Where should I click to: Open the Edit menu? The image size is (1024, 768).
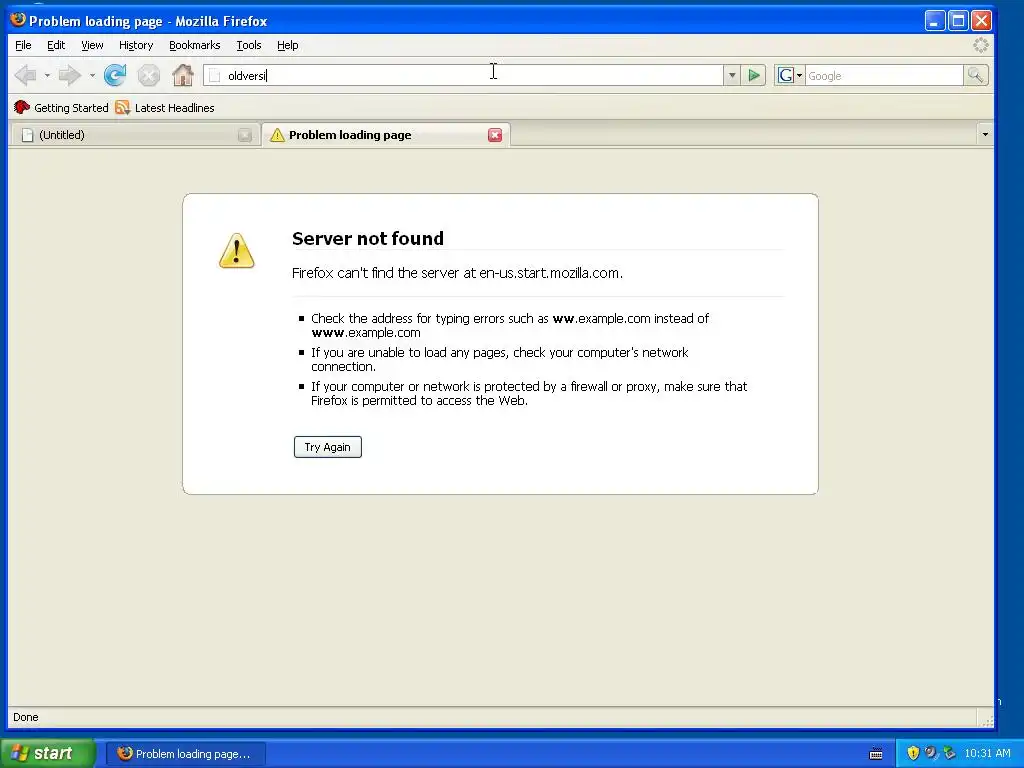[56, 45]
